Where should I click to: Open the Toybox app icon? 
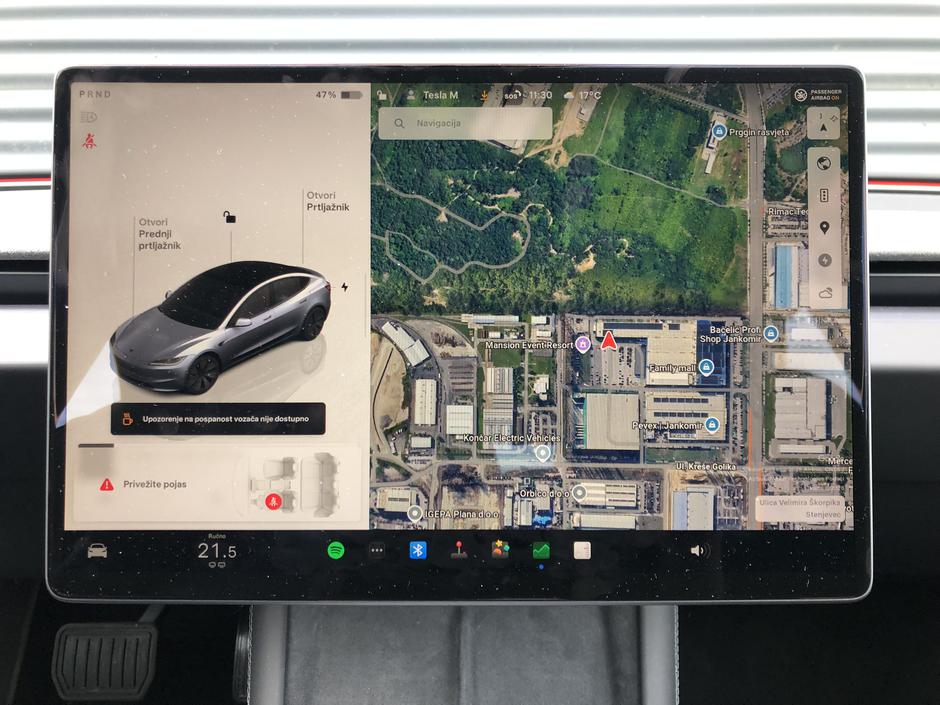(x=500, y=549)
